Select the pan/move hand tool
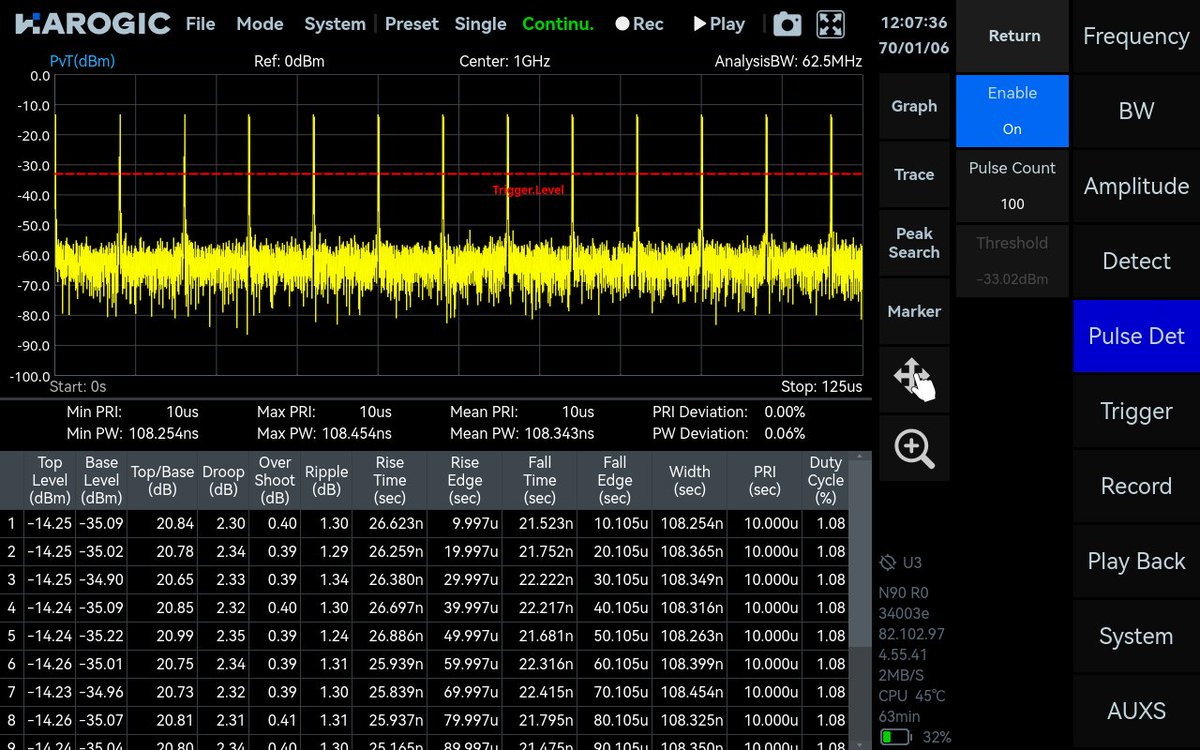The image size is (1200, 750). (x=914, y=380)
